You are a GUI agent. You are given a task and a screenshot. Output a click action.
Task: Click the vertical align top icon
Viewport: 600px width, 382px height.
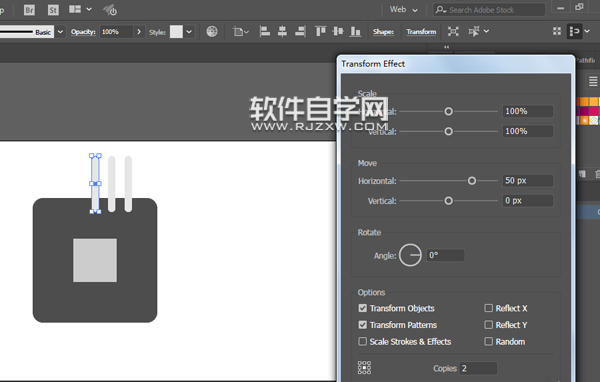point(320,31)
